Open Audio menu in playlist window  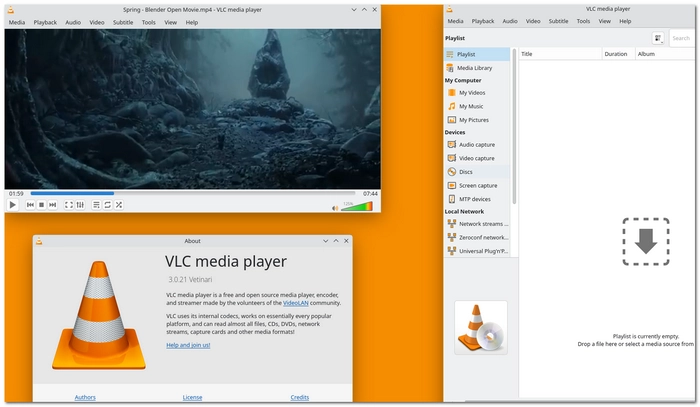510,21
